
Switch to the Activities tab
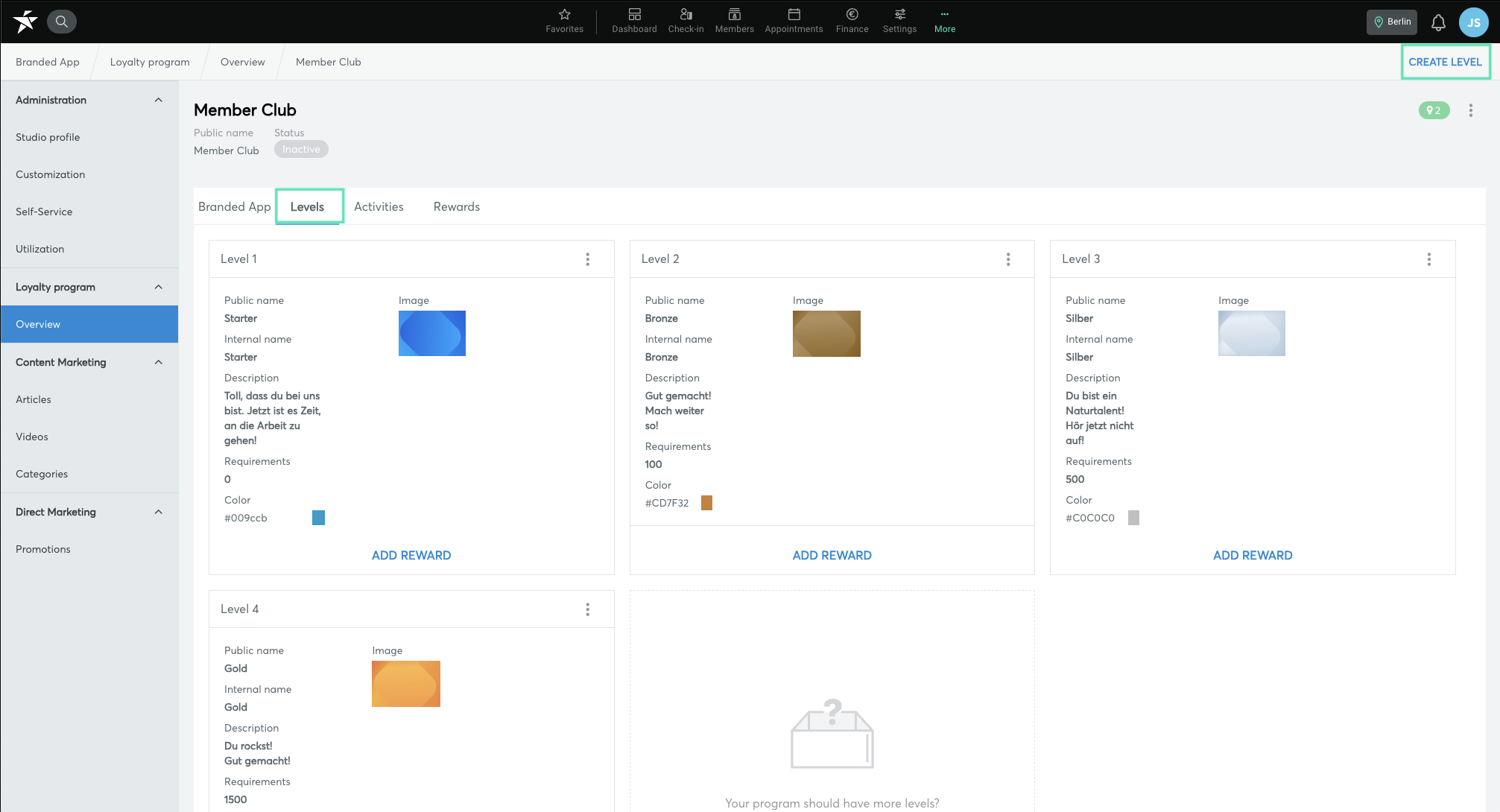pyautogui.click(x=379, y=206)
